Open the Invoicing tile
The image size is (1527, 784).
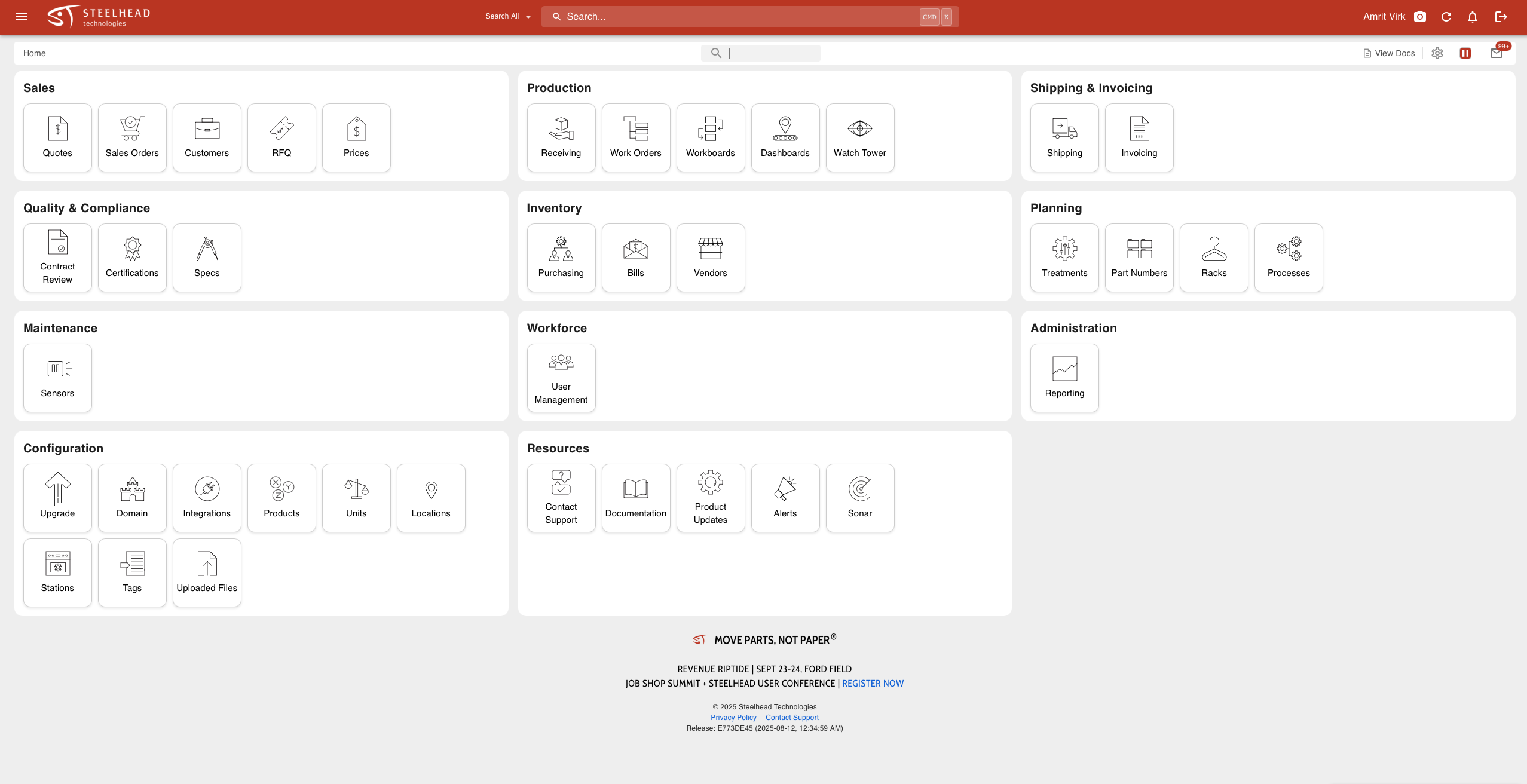coord(1139,137)
